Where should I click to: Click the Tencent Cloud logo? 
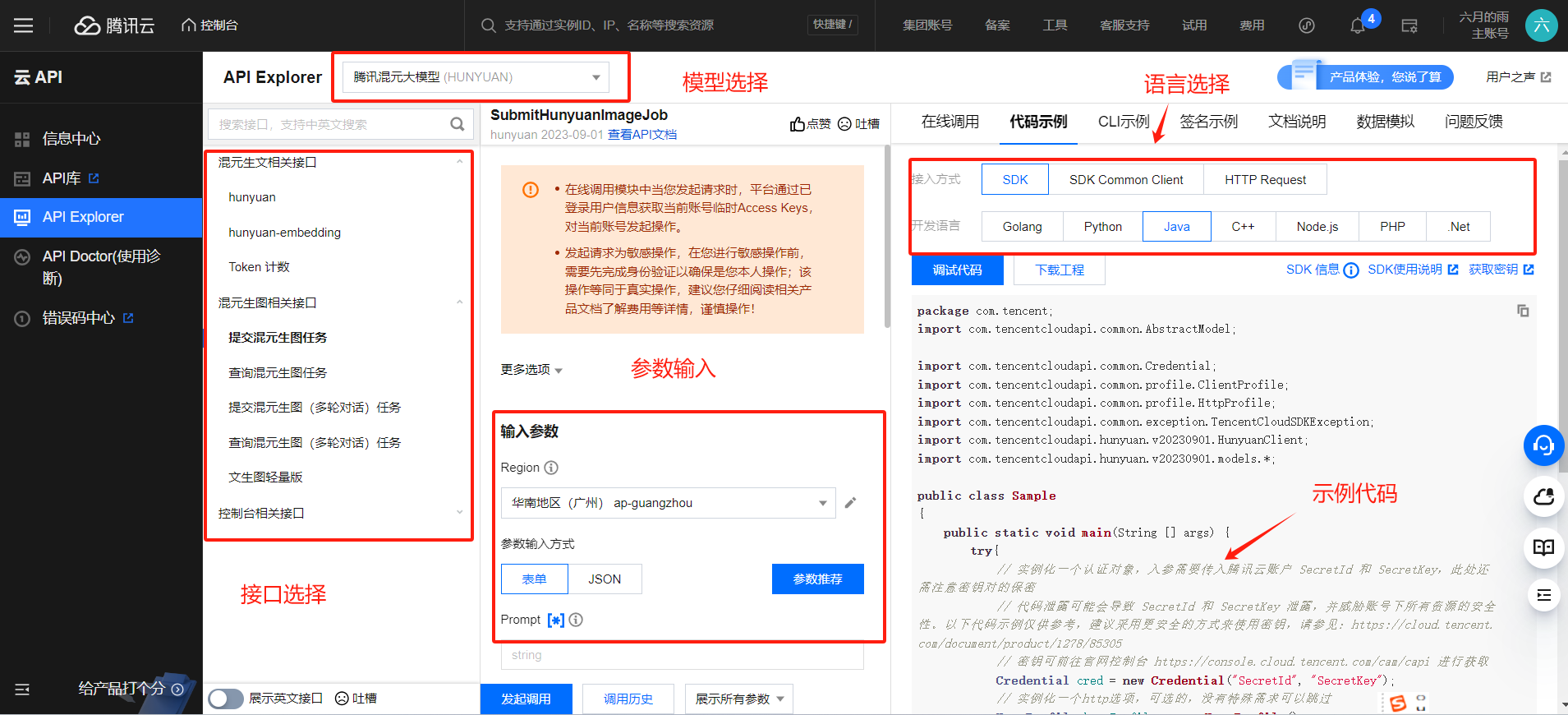114,25
